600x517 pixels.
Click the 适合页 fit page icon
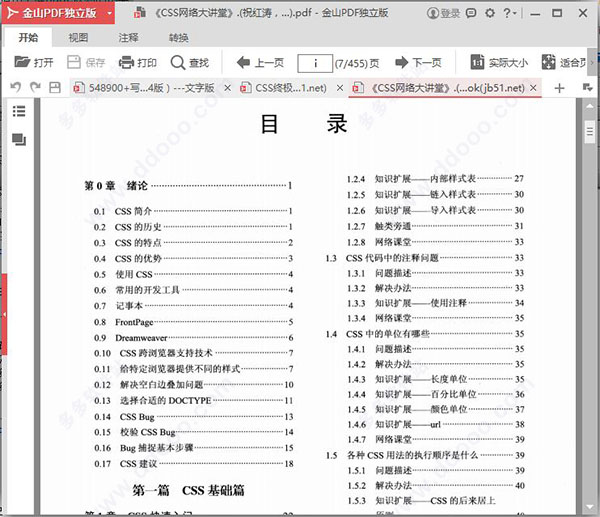click(548, 62)
